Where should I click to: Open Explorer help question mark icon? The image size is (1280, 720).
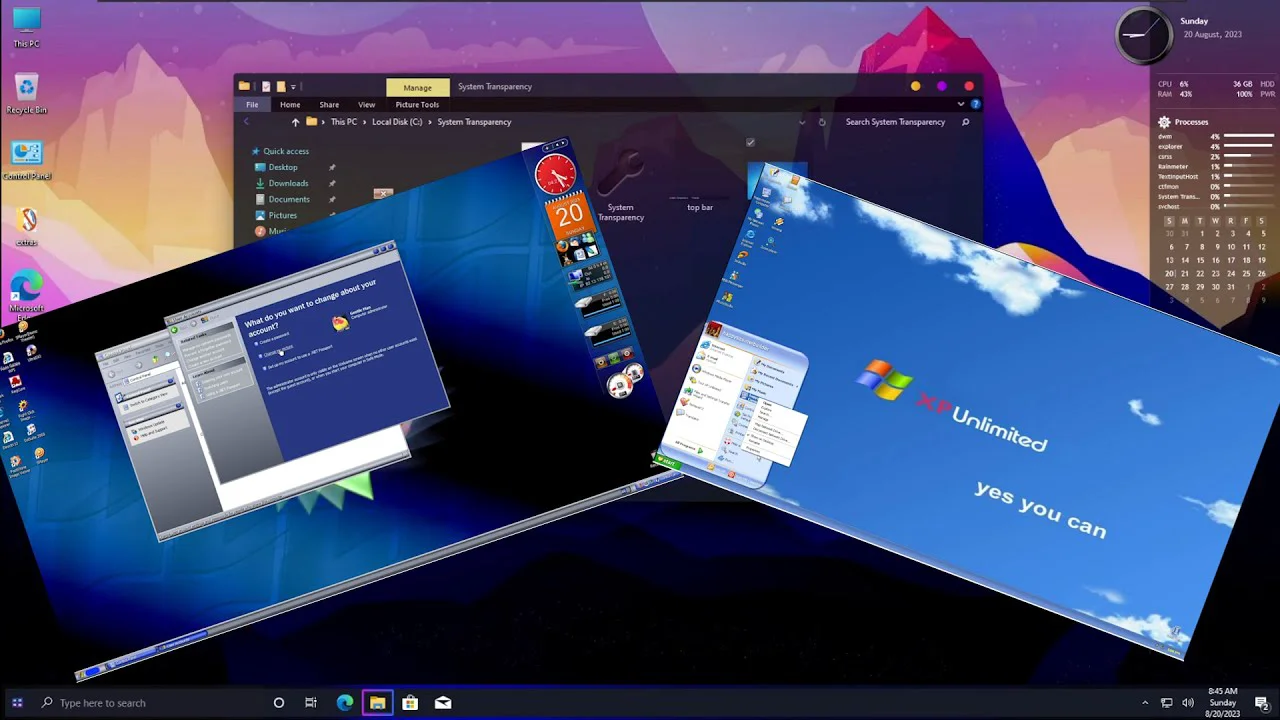pos(975,104)
